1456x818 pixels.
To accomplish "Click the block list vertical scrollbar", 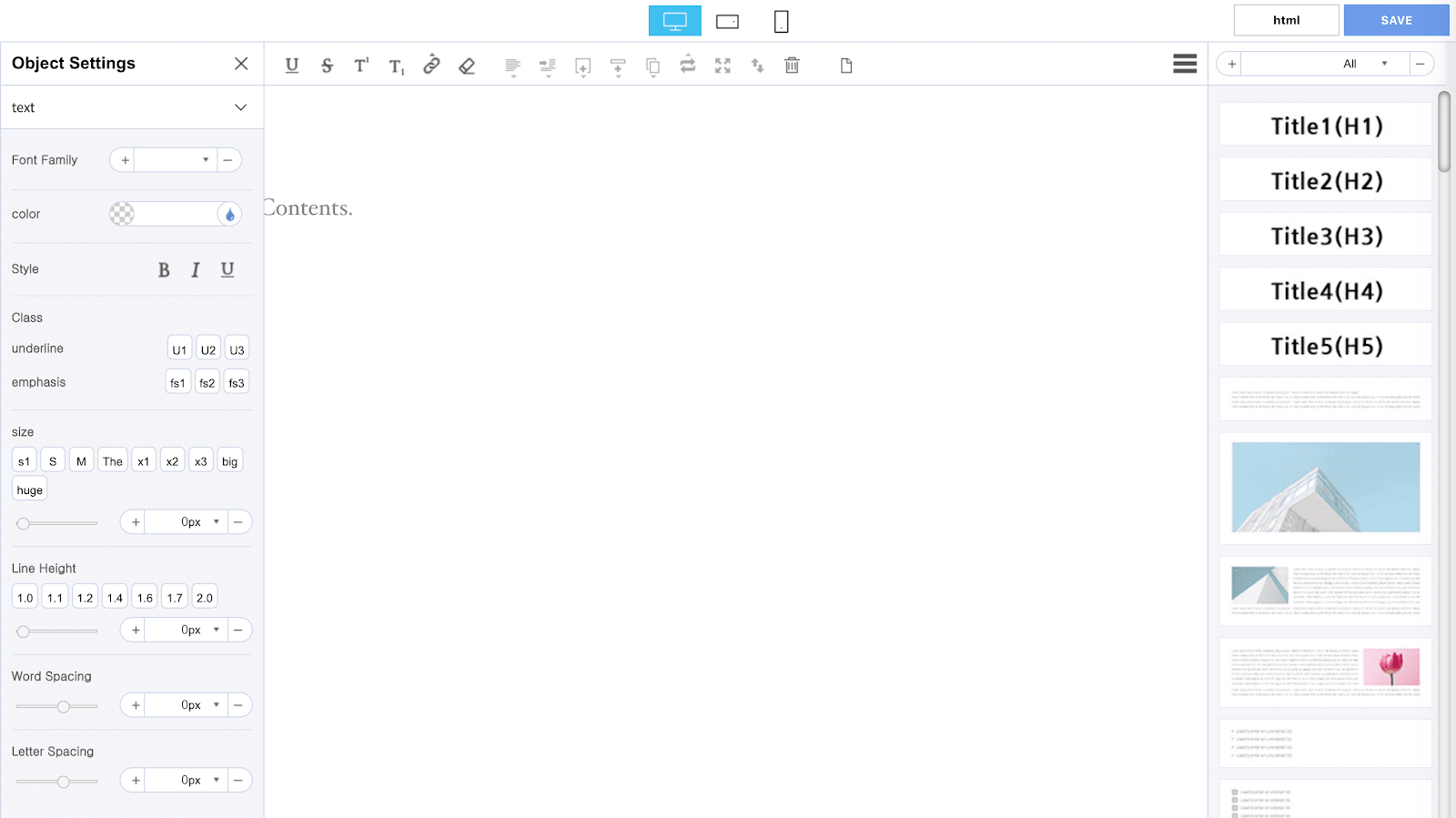I will [1444, 131].
